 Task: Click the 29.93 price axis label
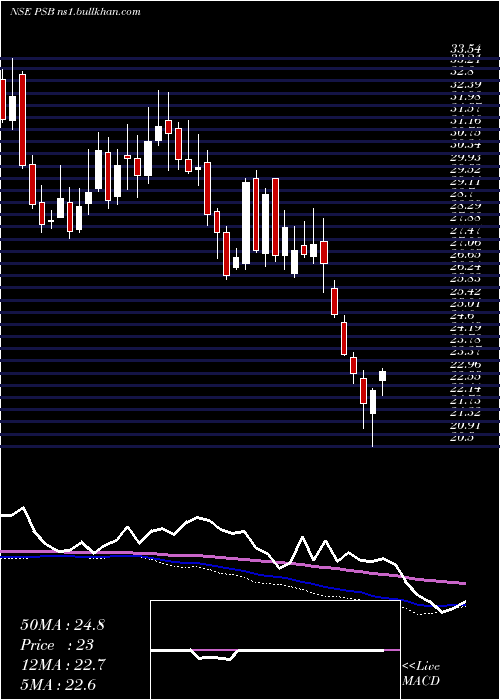(465, 158)
